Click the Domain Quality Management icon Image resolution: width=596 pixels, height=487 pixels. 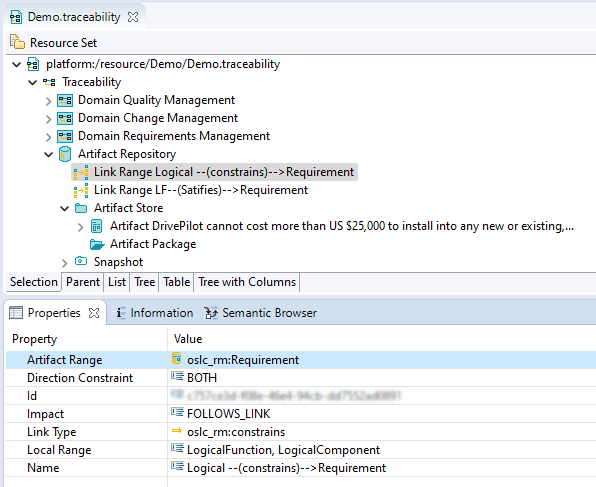[x=65, y=100]
